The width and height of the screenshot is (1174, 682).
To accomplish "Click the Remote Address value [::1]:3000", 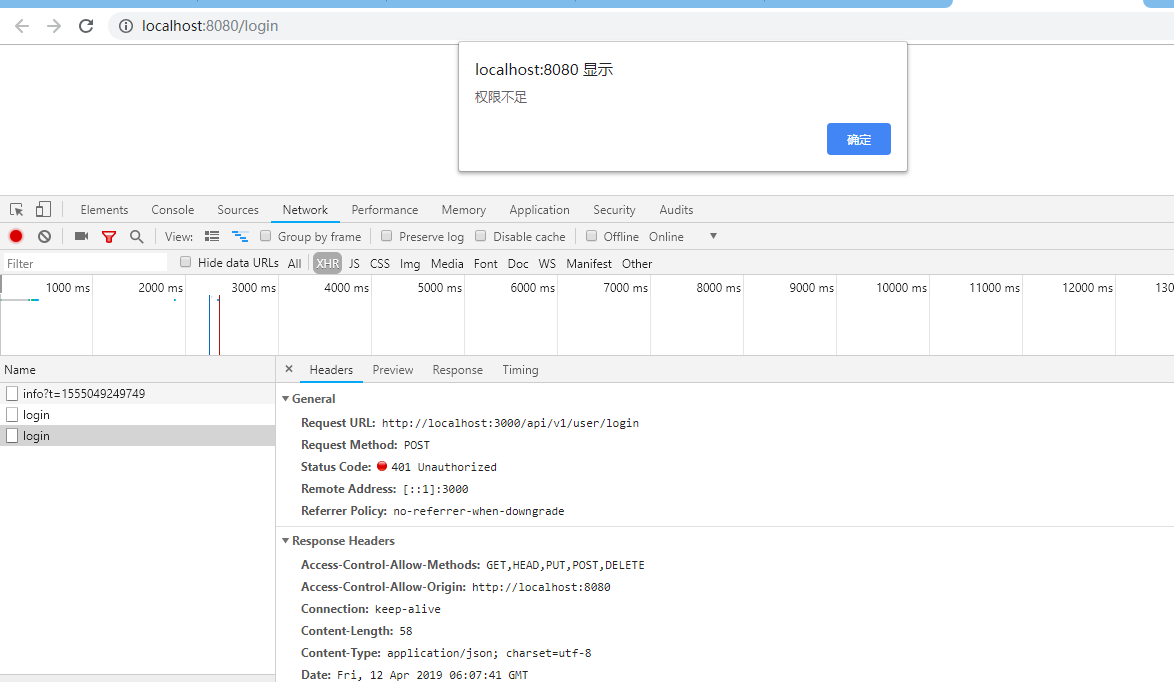I will pos(435,489).
